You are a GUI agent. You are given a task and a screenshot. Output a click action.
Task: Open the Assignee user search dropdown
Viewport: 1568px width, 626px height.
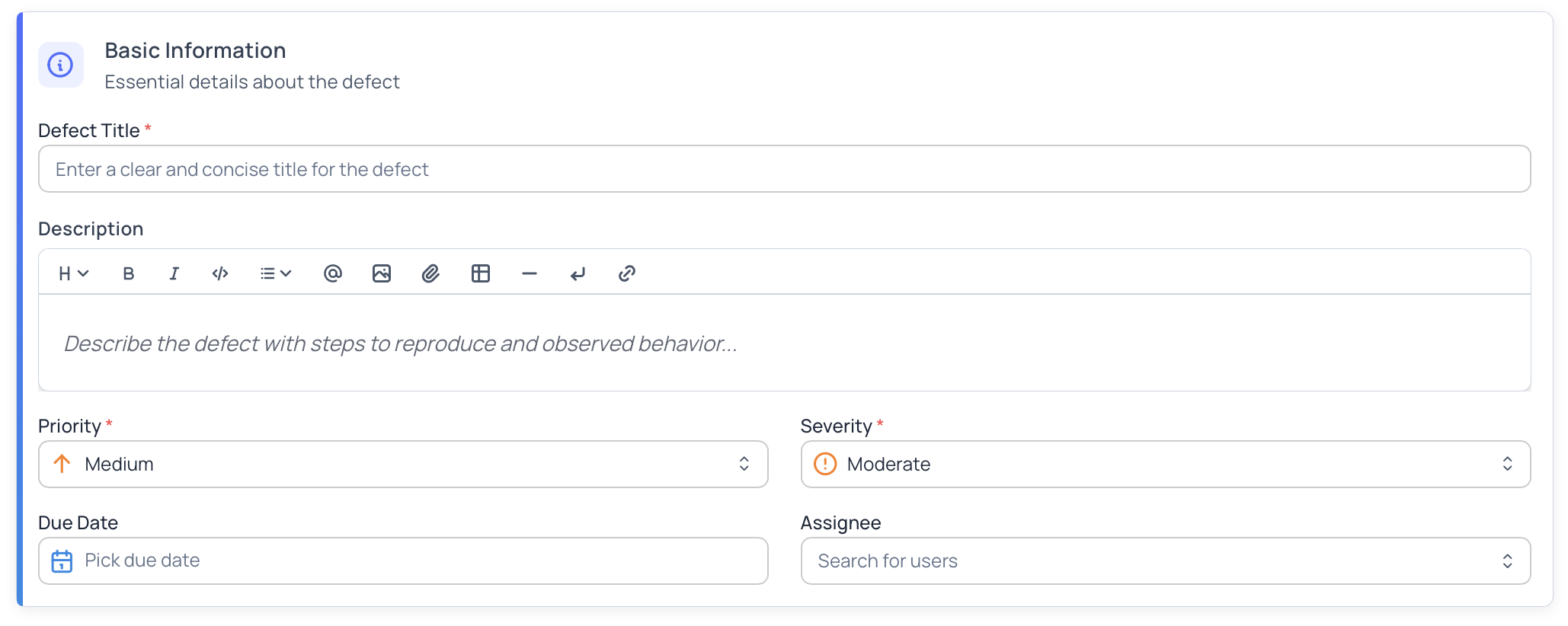pyautogui.click(x=1165, y=561)
